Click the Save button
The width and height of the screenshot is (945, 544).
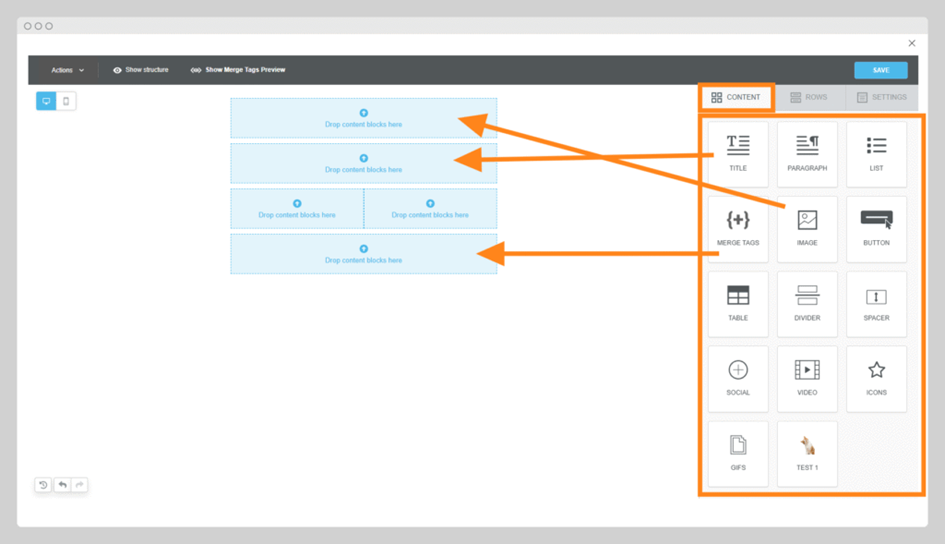[x=880, y=70]
